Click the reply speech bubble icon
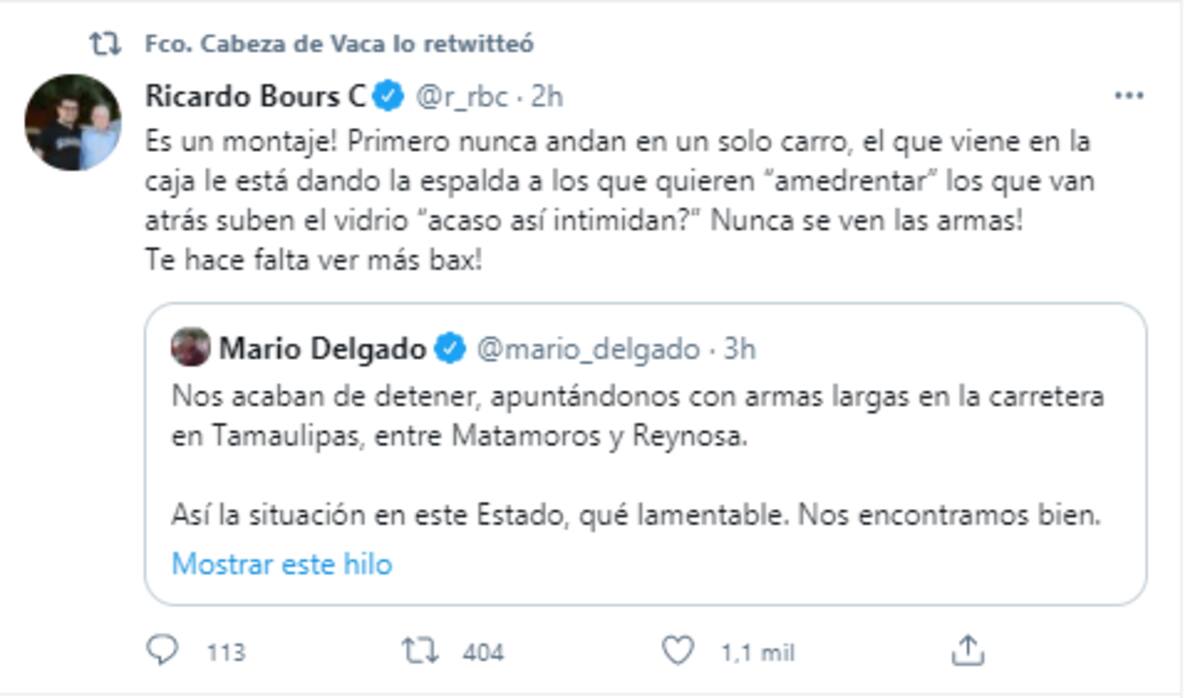 tap(162, 652)
